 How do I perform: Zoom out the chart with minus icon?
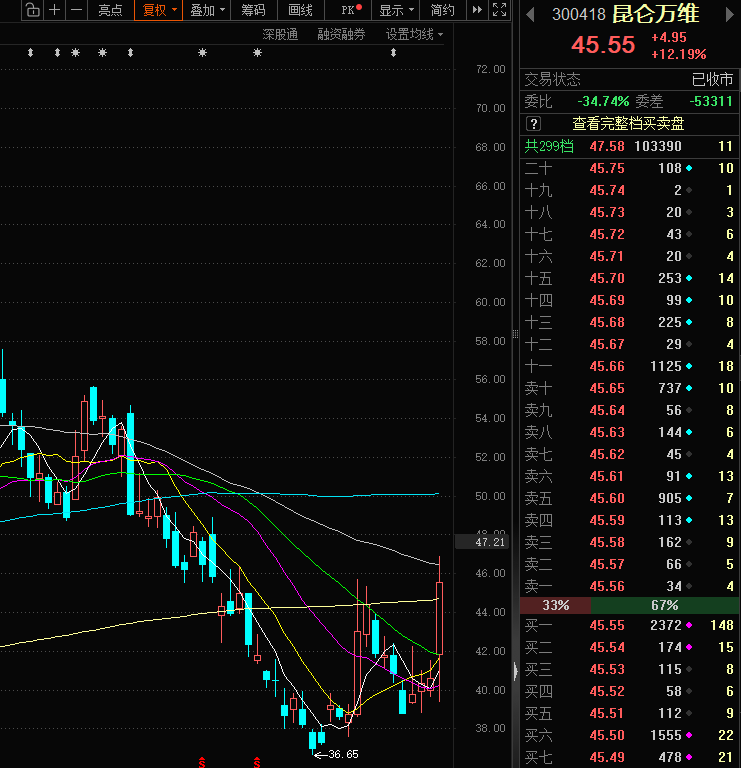click(x=76, y=10)
